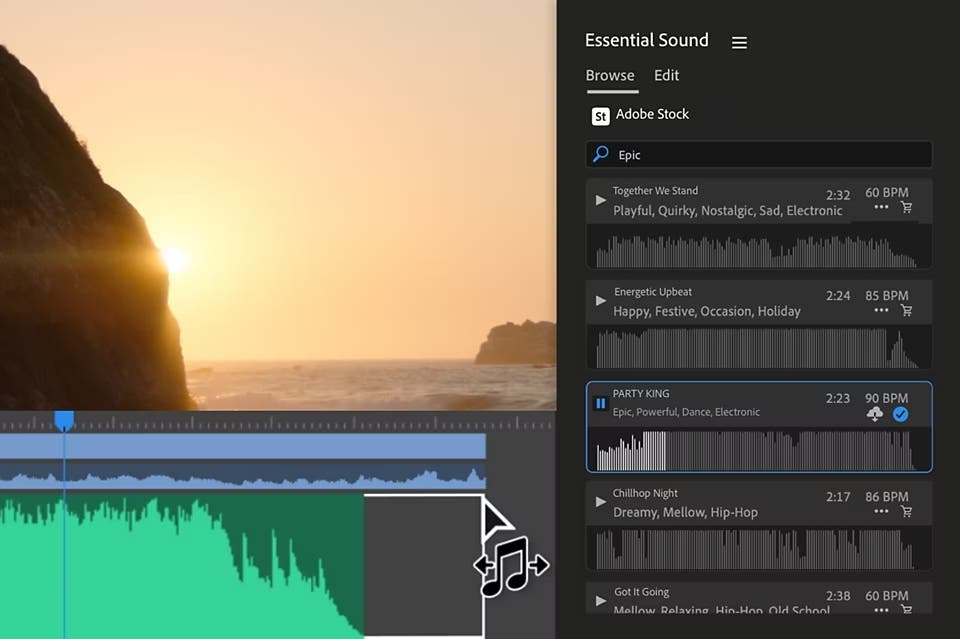Purchase Got It Going with the cart button
The image size is (960, 639).
[x=907, y=611]
